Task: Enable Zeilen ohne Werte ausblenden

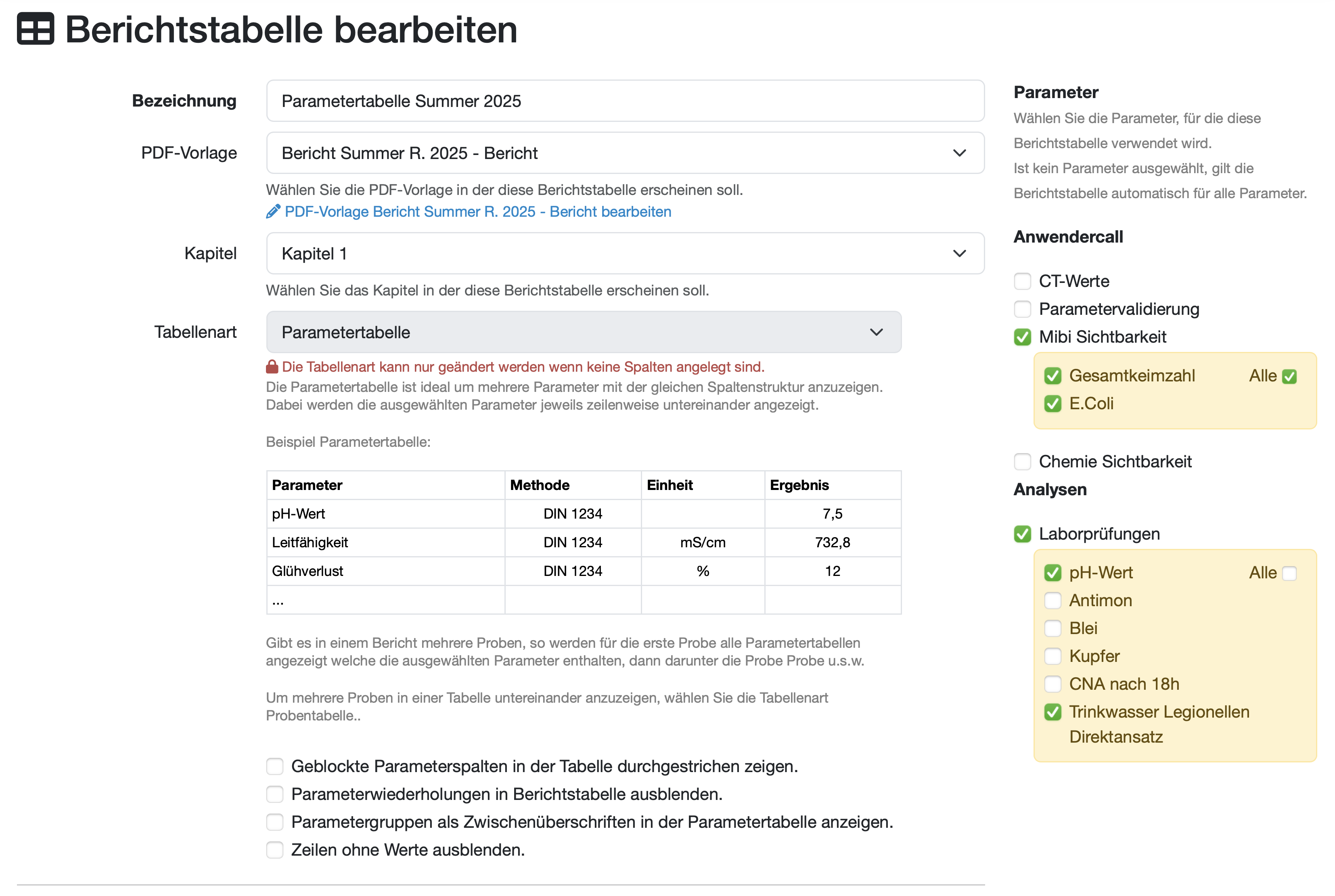Action: point(275,850)
